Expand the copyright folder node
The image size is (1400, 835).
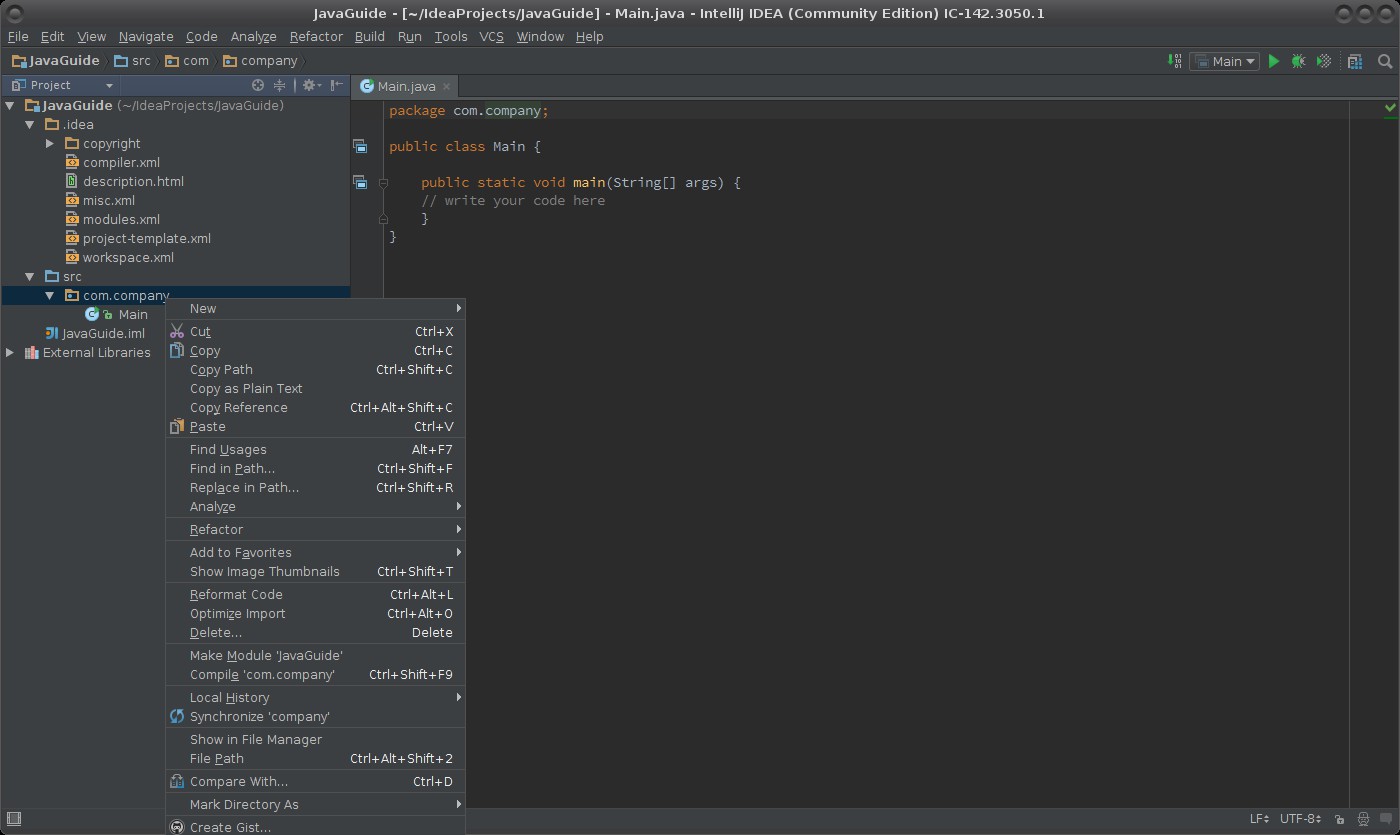coord(50,143)
